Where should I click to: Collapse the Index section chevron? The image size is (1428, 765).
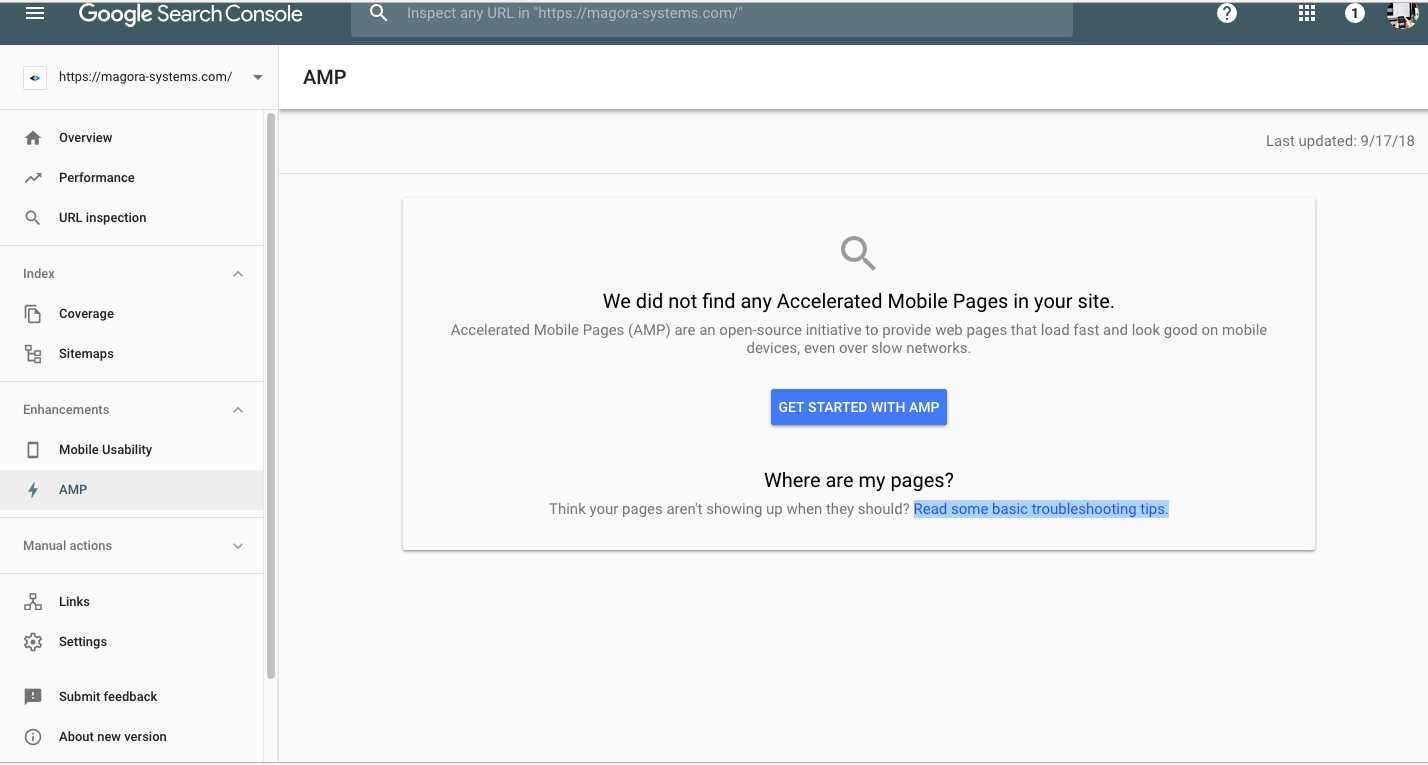238,274
